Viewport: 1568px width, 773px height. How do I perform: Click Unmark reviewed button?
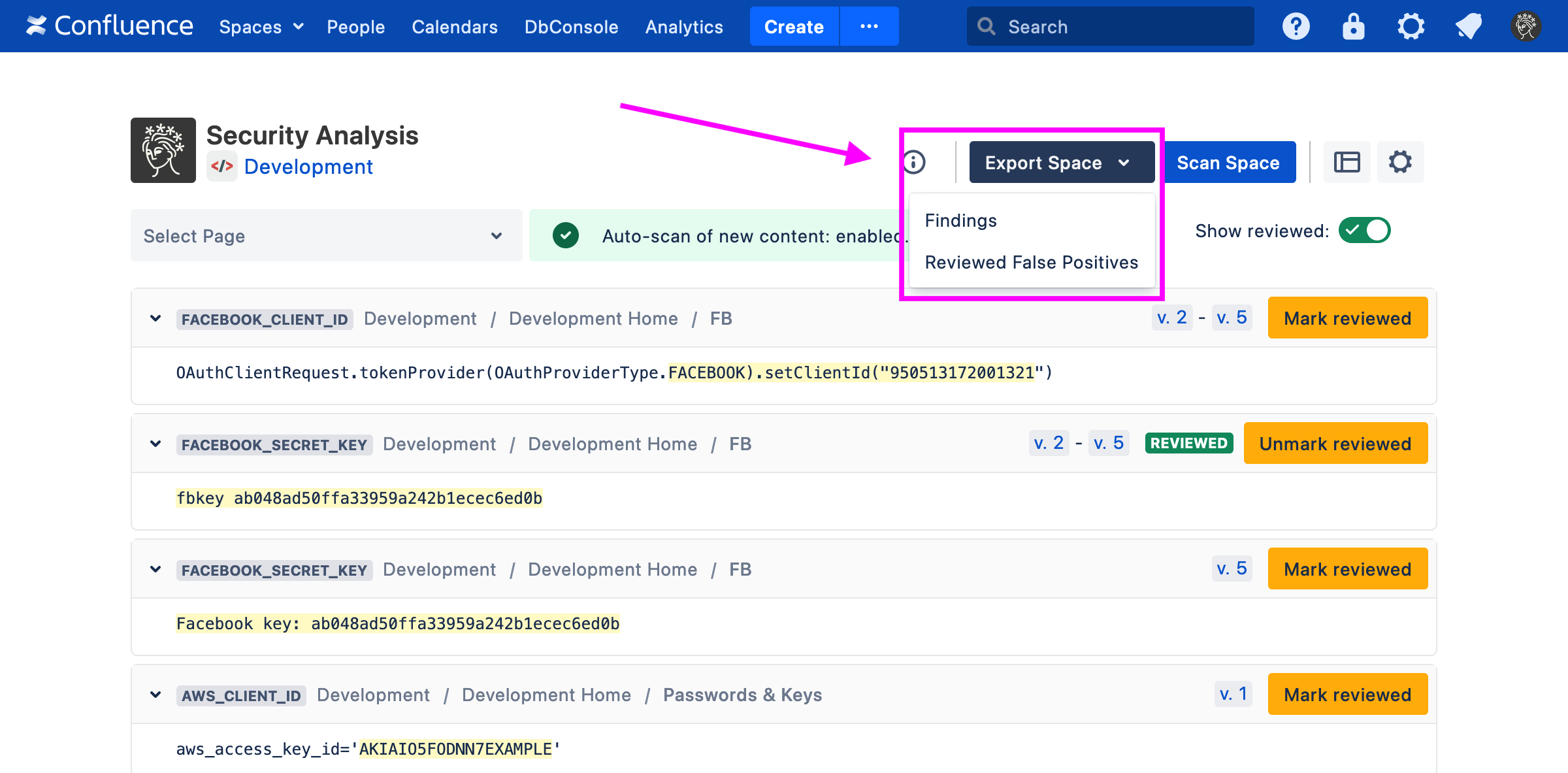[1335, 444]
